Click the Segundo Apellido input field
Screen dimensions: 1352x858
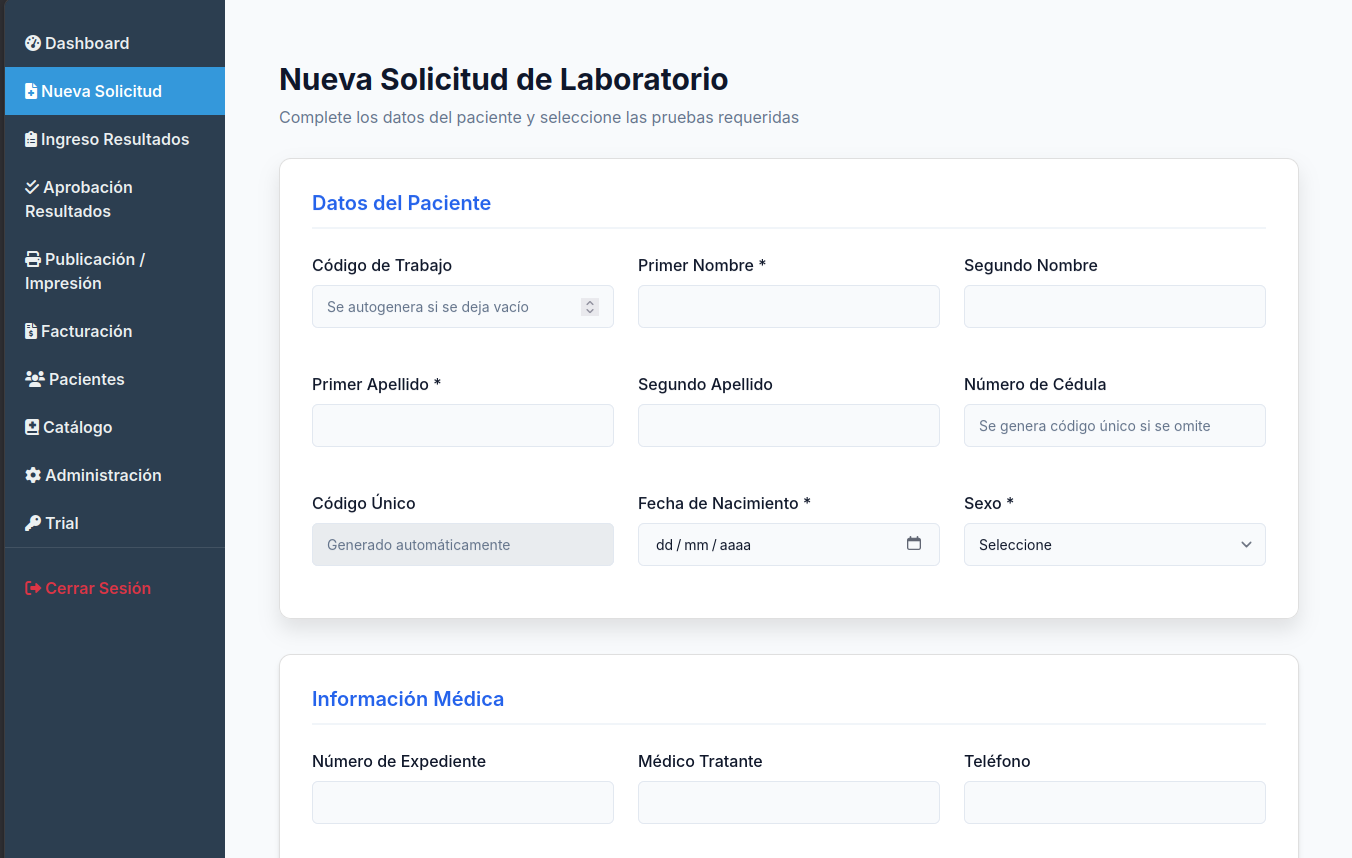(789, 426)
